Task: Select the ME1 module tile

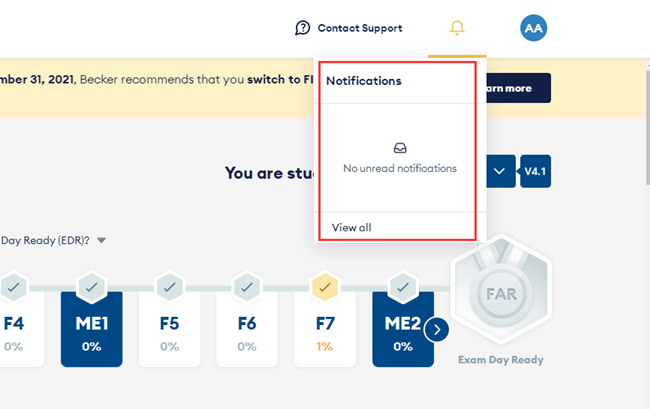Action: click(91, 330)
